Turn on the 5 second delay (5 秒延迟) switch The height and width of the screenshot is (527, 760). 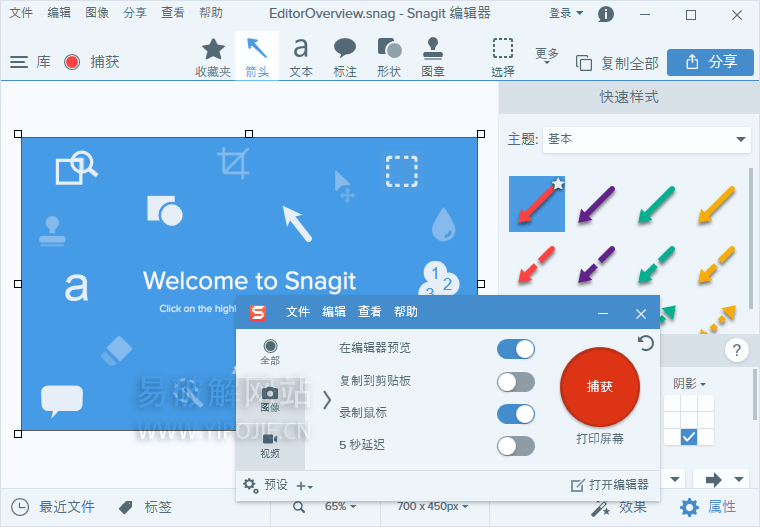[x=516, y=446]
